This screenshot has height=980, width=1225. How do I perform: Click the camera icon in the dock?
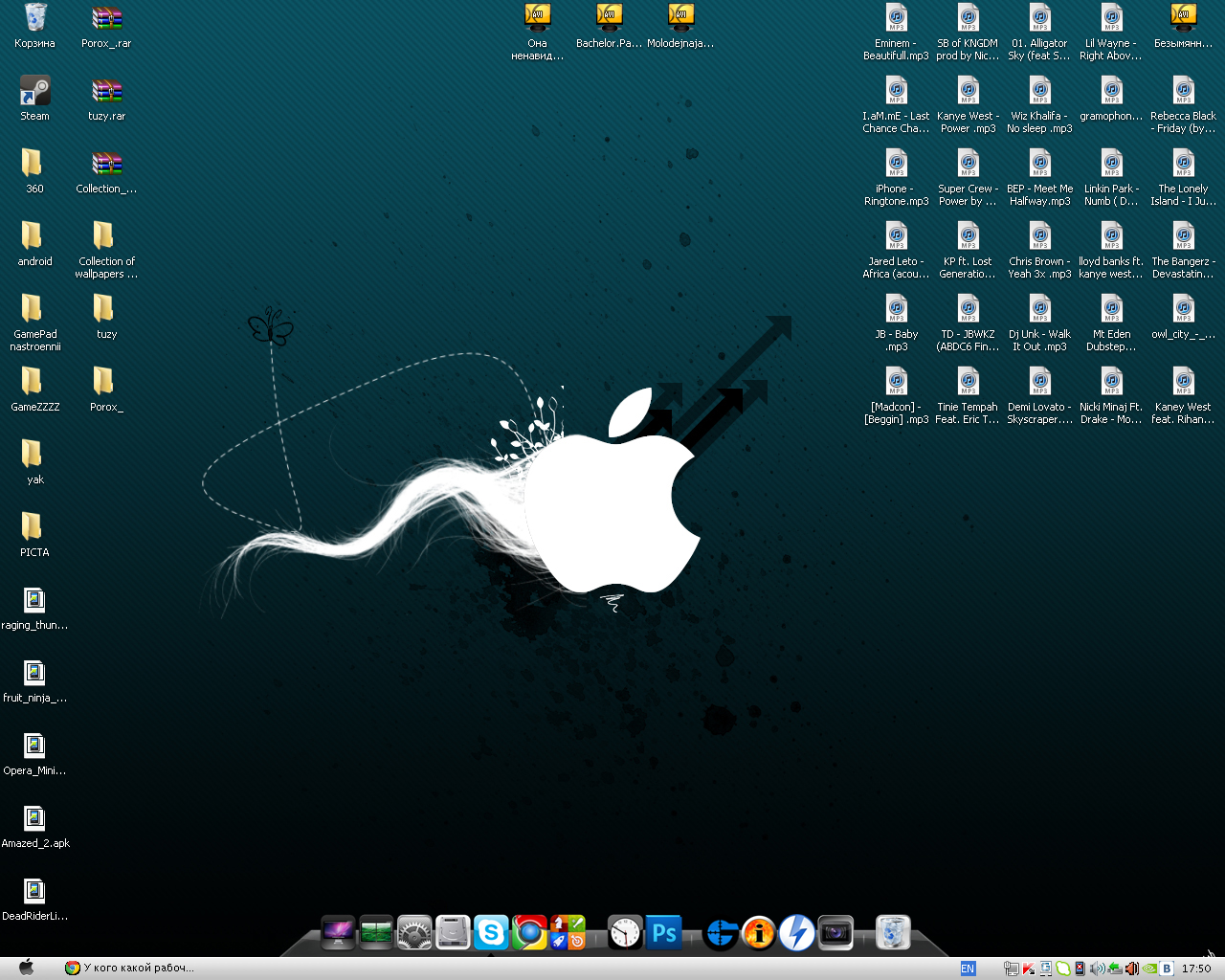(835, 932)
